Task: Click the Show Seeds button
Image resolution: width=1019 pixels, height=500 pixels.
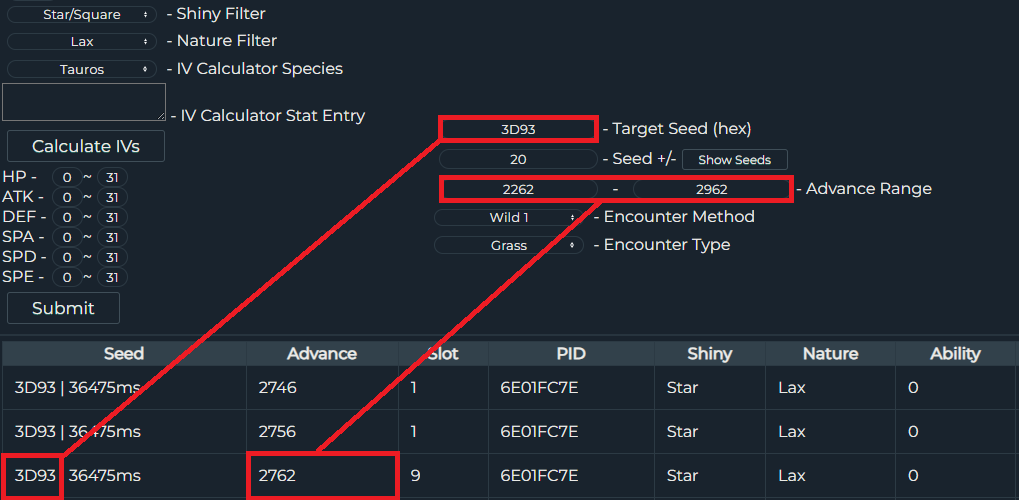Action: [x=734, y=160]
